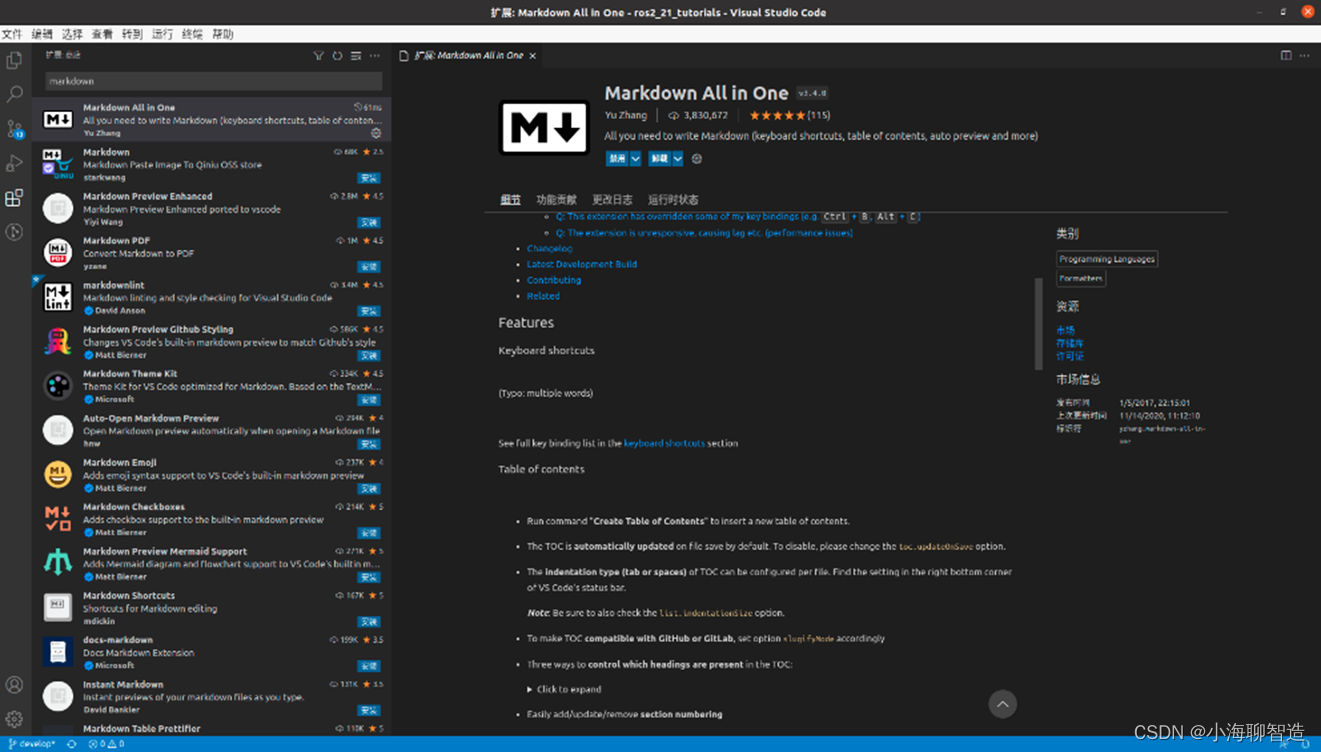Open the Search view in activity bar
The height and width of the screenshot is (752, 1321).
pos(14,94)
